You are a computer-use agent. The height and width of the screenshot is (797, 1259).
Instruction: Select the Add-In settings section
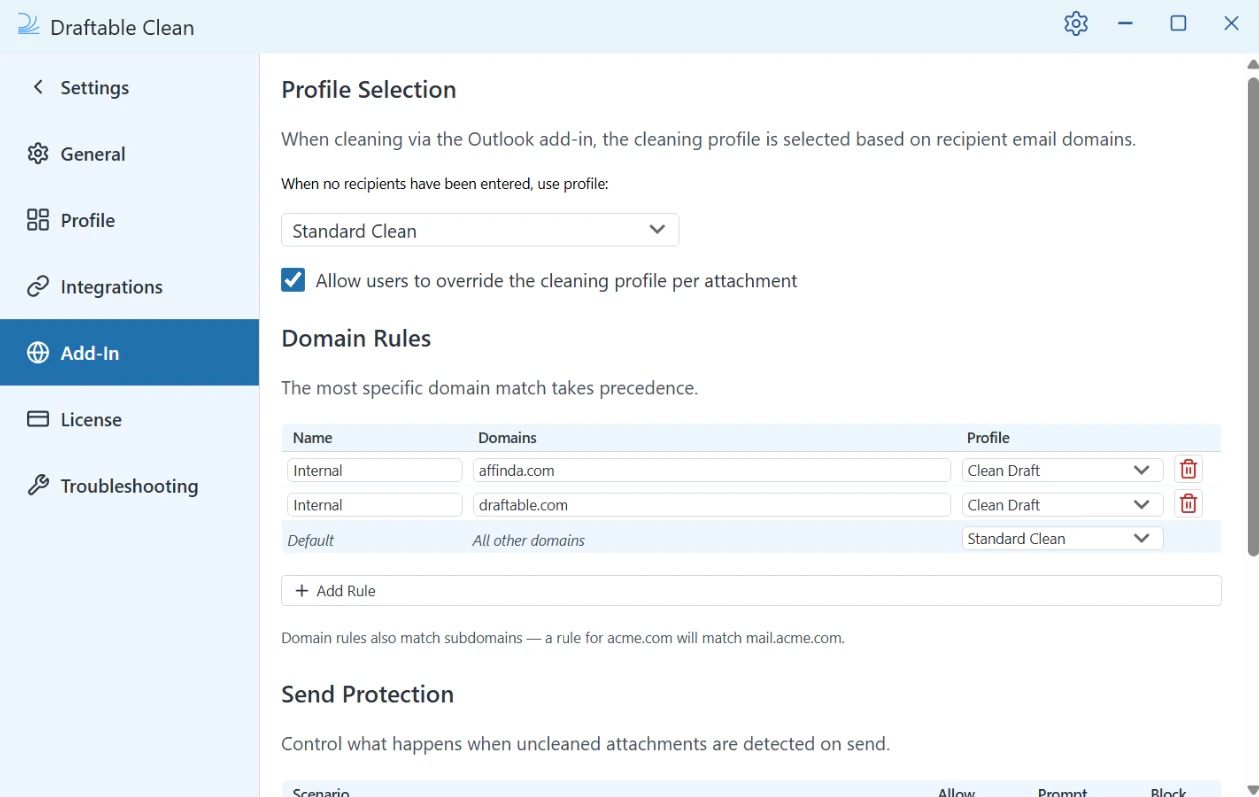[x=130, y=353]
